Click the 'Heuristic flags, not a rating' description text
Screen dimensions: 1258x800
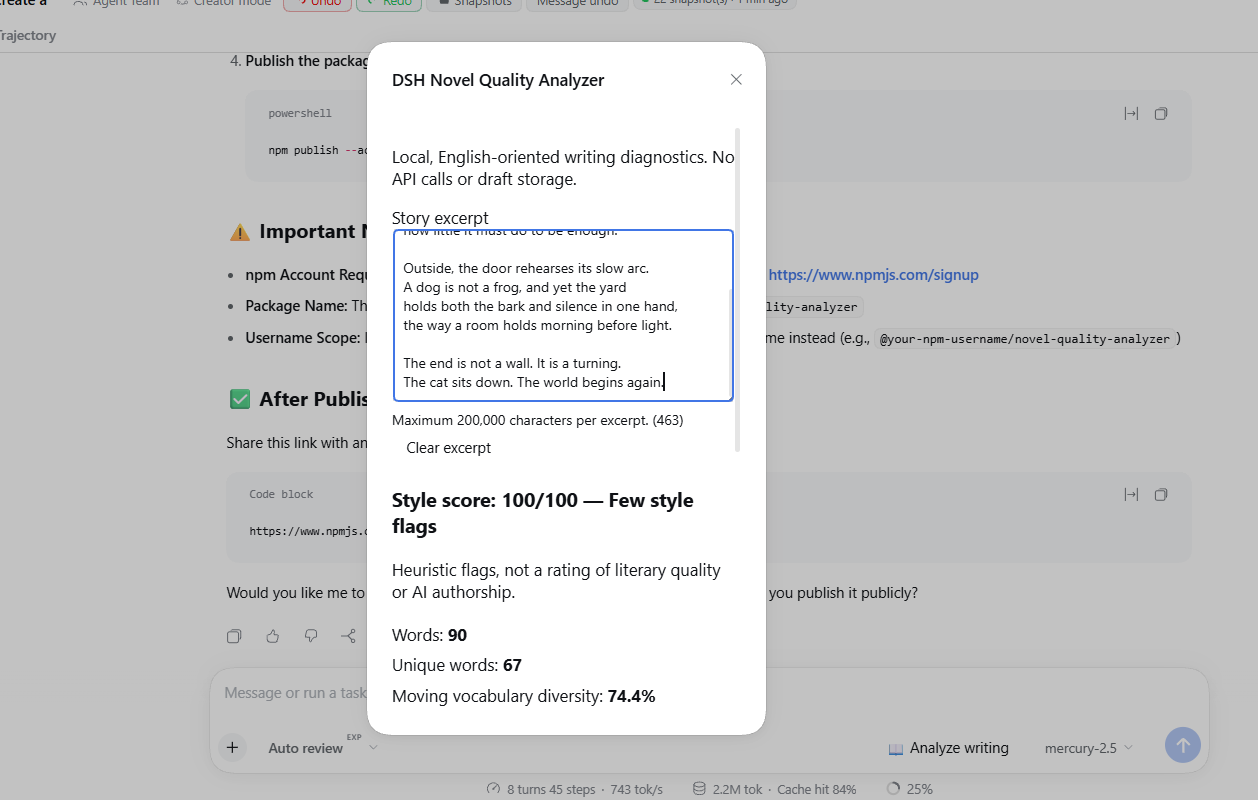tap(556, 581)
